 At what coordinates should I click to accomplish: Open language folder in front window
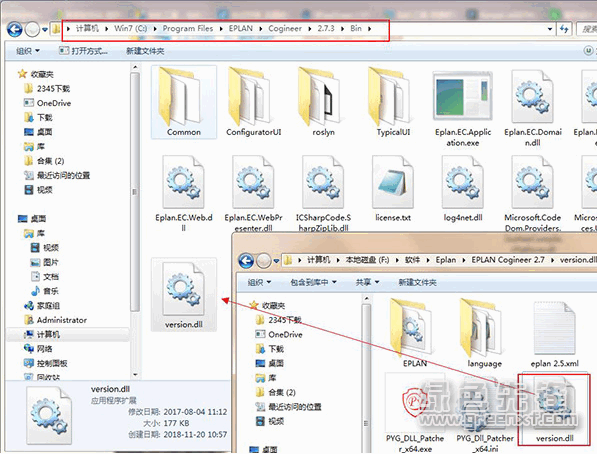[484, 333]
